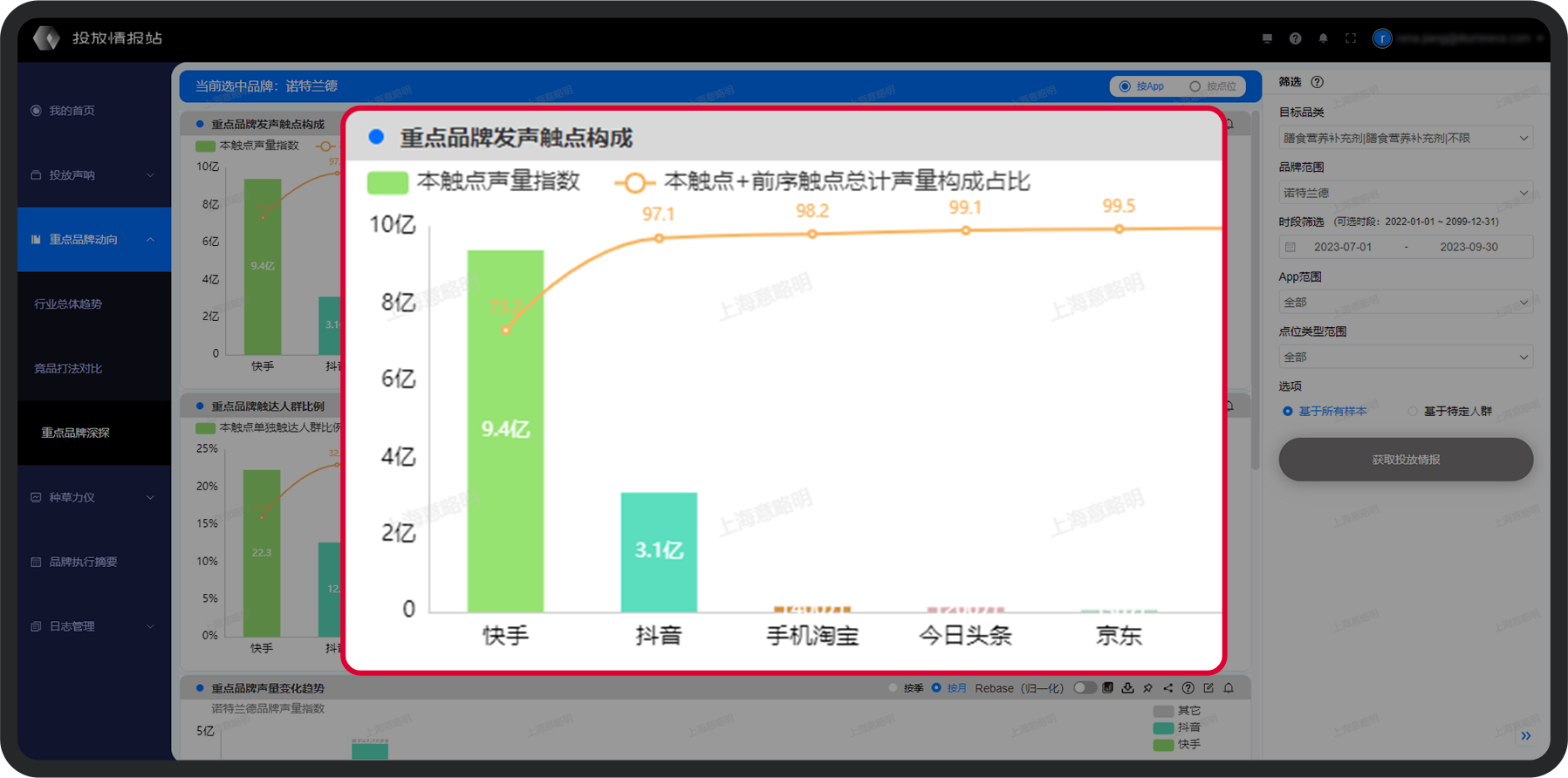Click the help icon beside 筛选
Image resolution: width=1568 pixels, height=778 pixels.
coord(1318,82)
